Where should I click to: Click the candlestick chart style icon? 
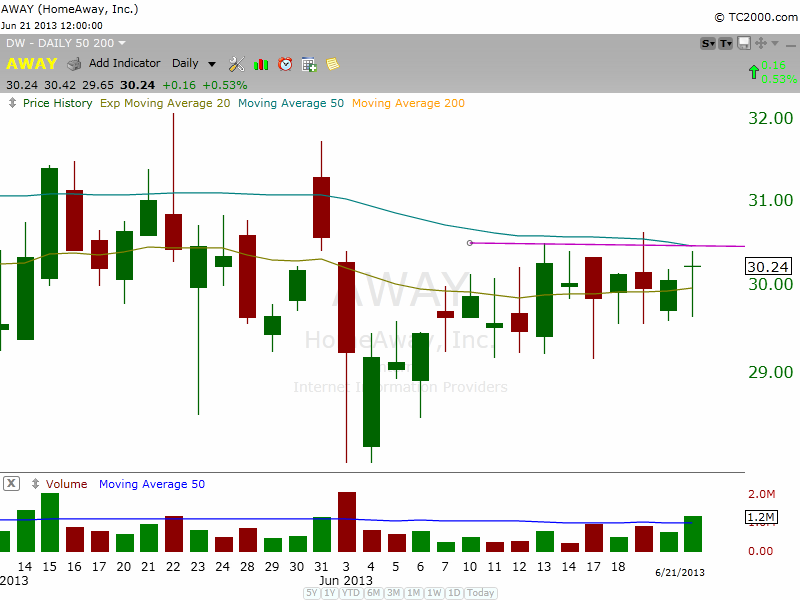point(261,64)
